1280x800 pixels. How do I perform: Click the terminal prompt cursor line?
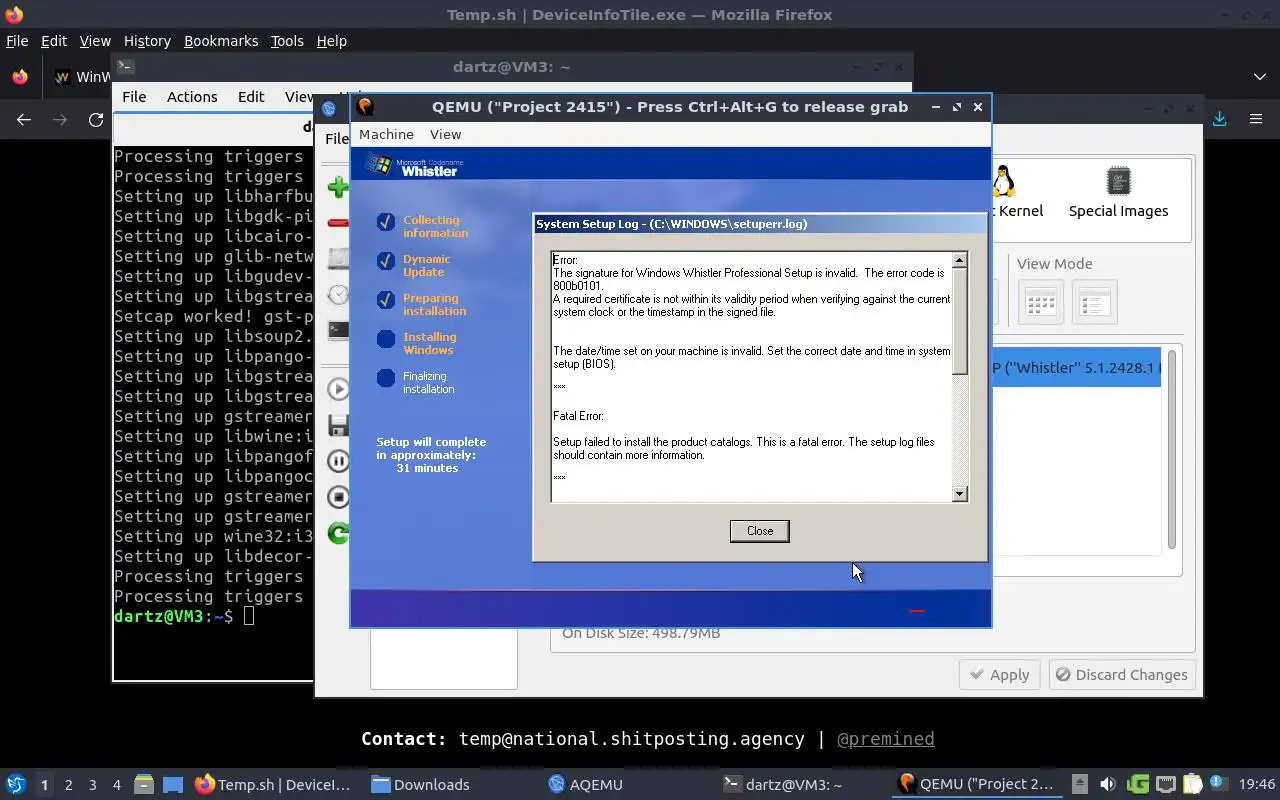point(213,617)
